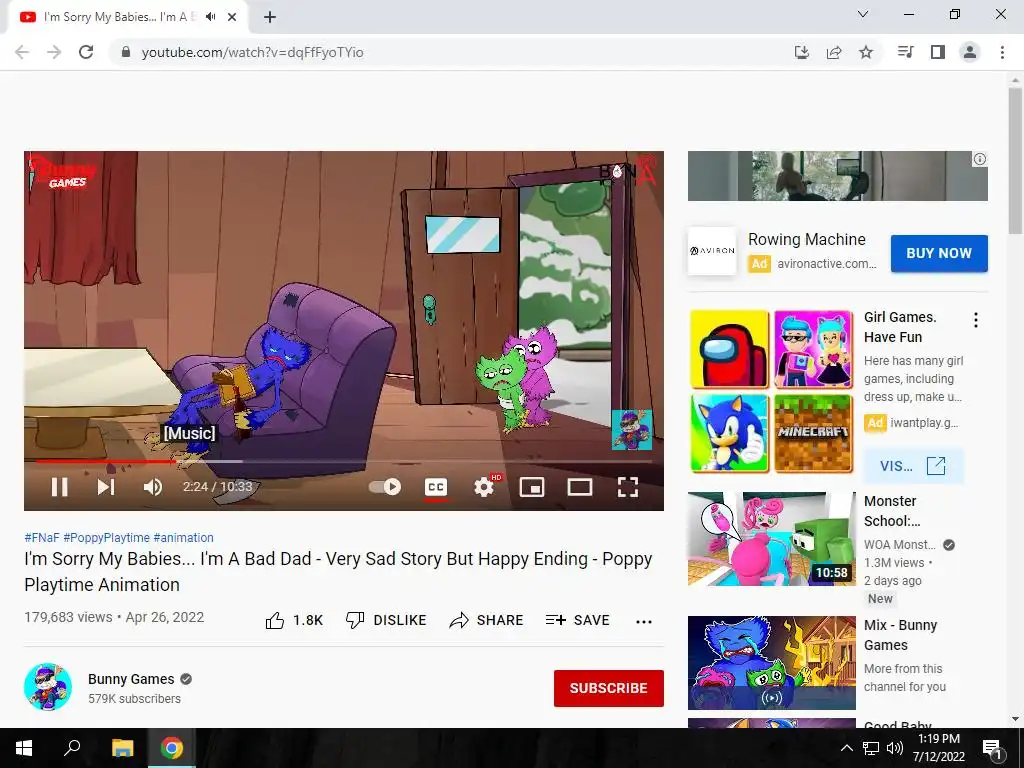Open ad info icon on banner
Screen dimensions: 1024x768
click(980, 159)
